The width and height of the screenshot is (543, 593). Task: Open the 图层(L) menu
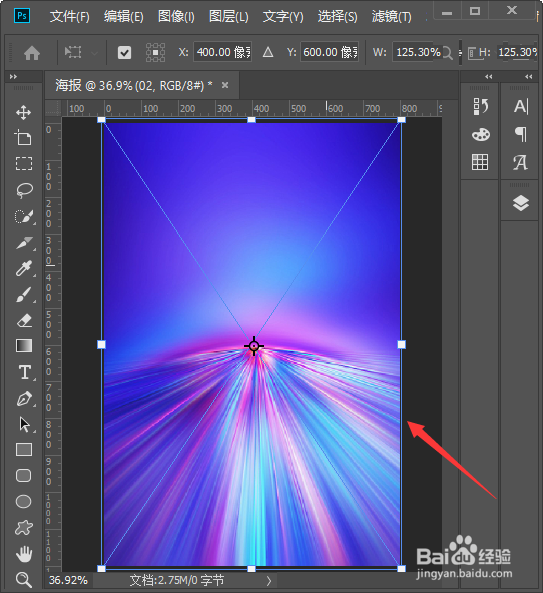pyautogui.click(x=229, y=17)
